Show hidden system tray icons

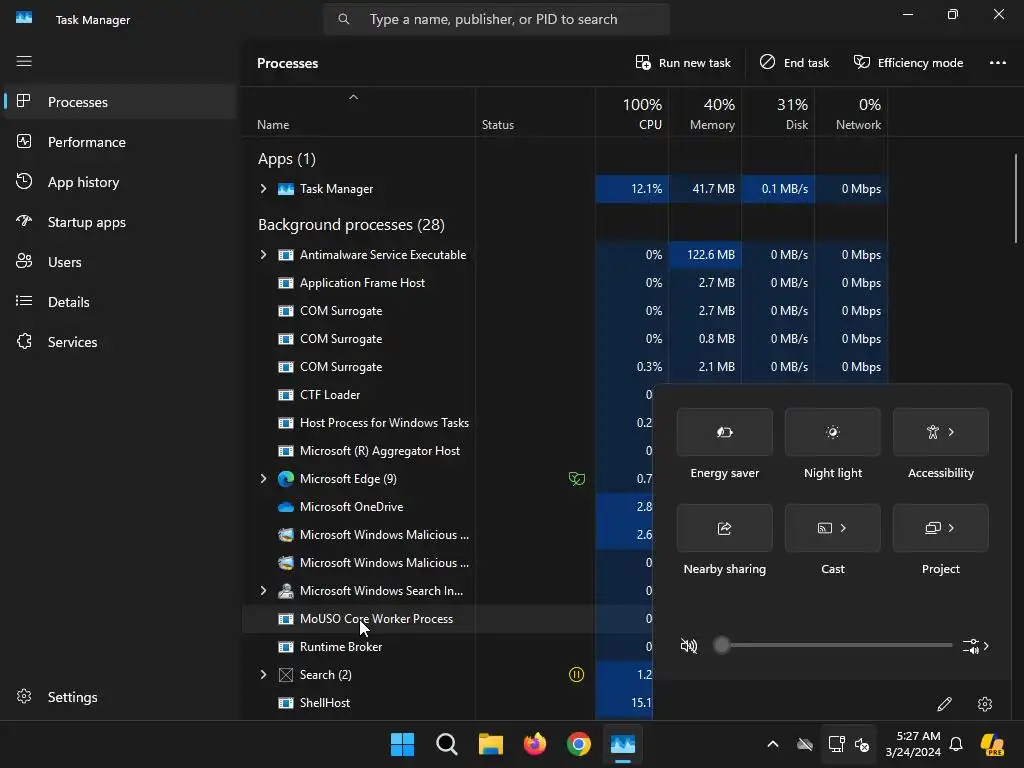773,744
